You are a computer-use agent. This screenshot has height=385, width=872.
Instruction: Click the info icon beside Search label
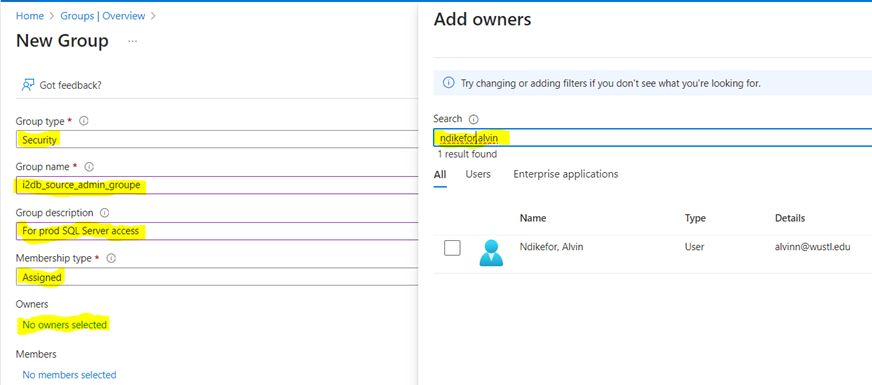[x=474, y=119]
